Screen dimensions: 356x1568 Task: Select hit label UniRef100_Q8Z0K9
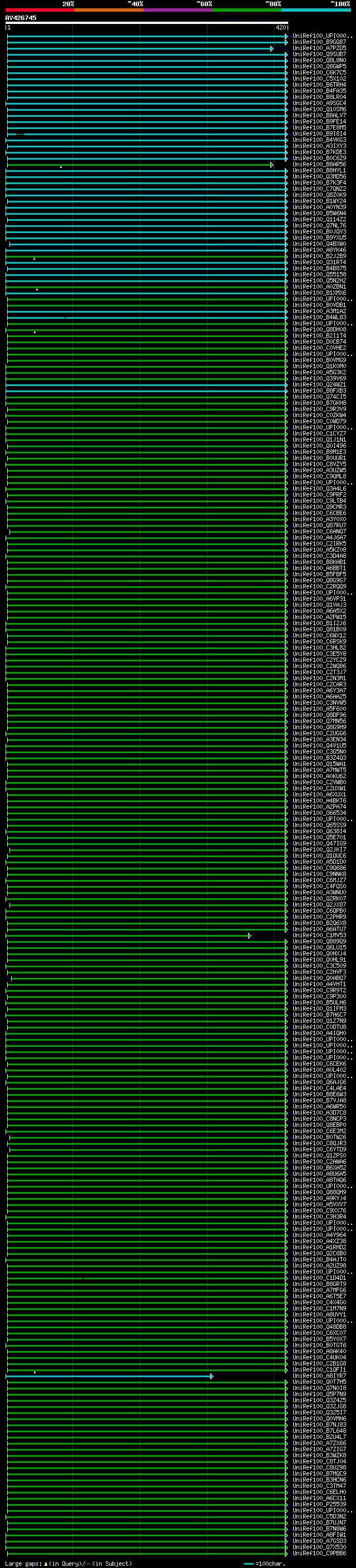tap(319, 195)
